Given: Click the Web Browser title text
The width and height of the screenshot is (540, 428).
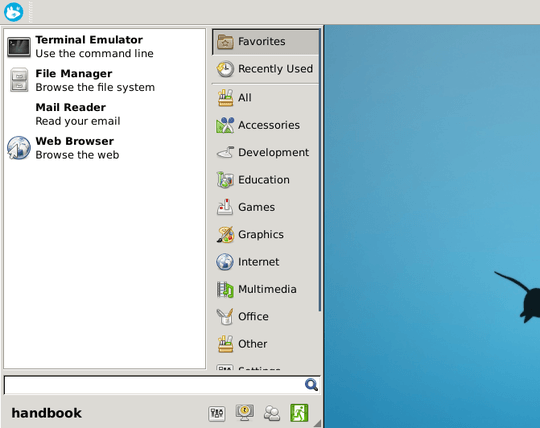Looking at the screenshot, I should point(74,141).
